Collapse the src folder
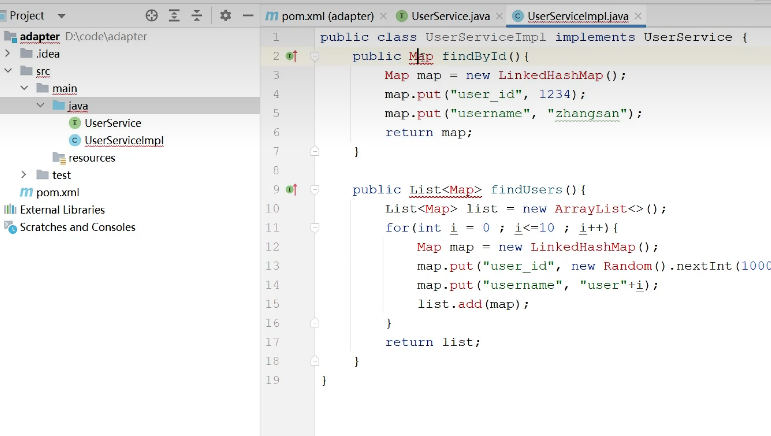Image resolution: width=771 pixels, height=436 pixels. 8,71
